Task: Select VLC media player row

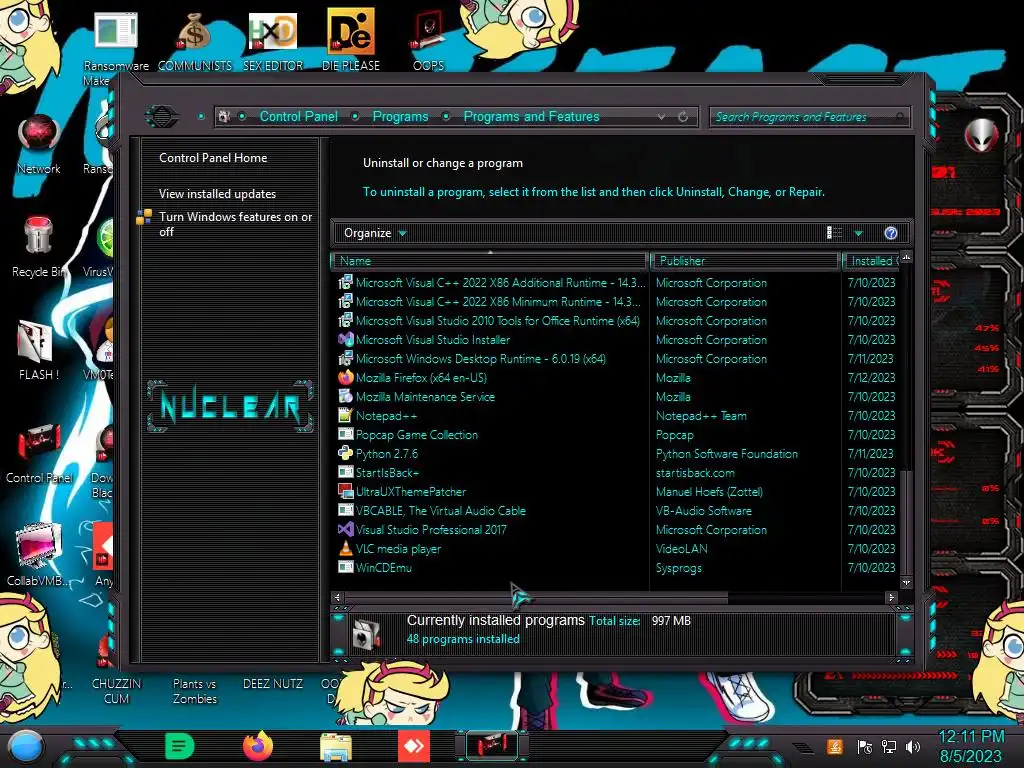Action: 616,549
